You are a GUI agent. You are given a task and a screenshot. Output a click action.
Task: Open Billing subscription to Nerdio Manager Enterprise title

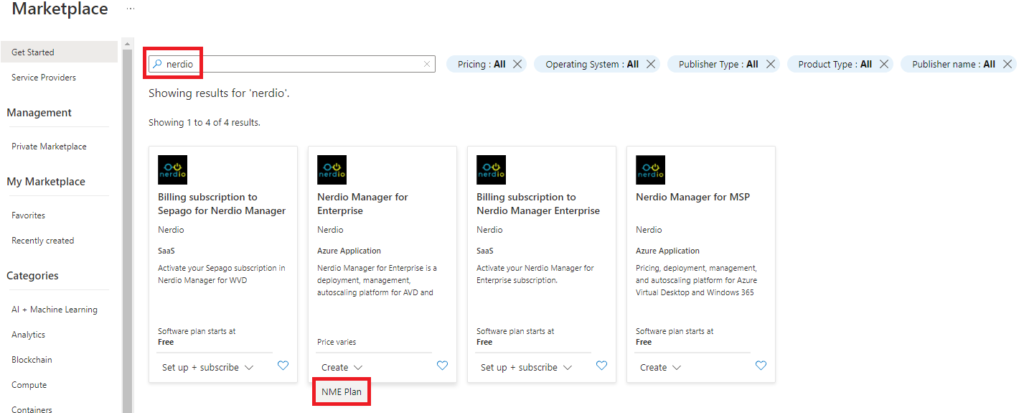point(538,204)
